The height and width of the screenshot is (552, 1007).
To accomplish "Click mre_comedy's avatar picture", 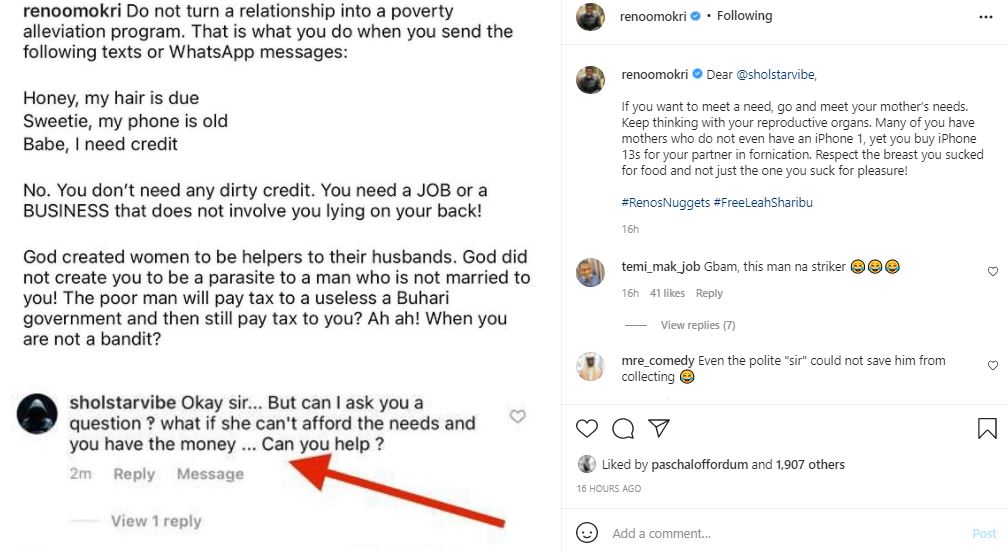I will pyautogui.click(x=591, y=367).
